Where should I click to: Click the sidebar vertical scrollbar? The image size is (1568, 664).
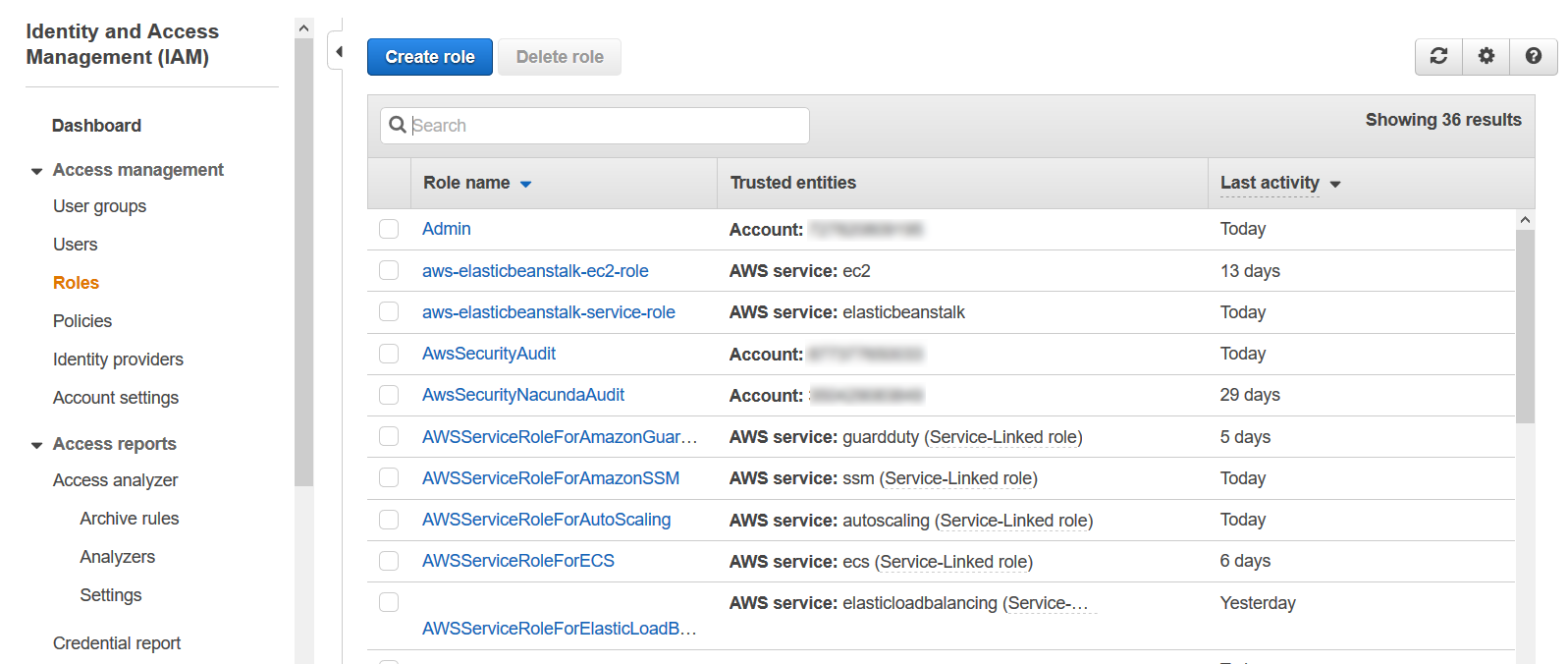(x=303, y=261)
